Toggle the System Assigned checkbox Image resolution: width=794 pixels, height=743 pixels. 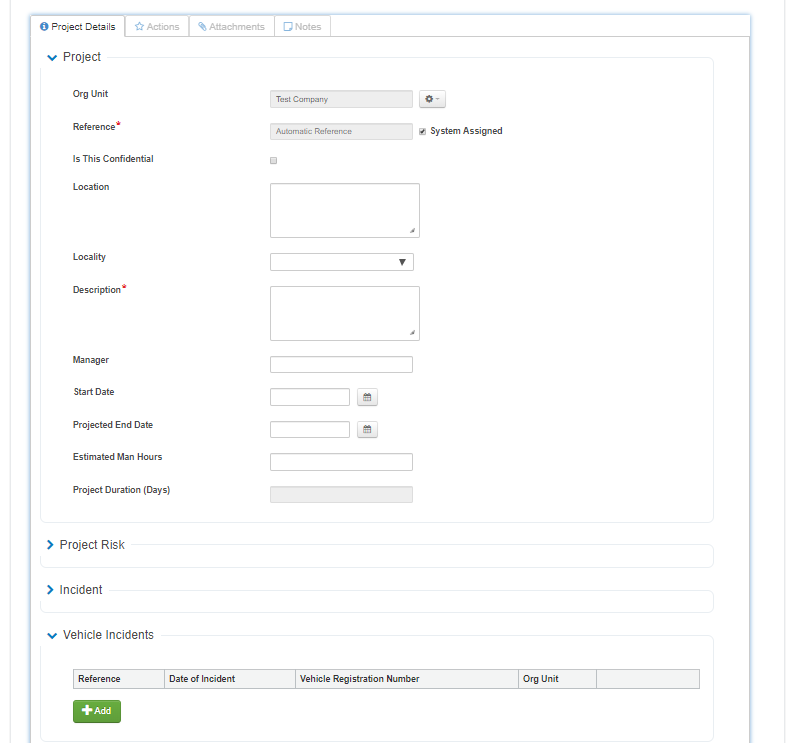pos(422,131)
